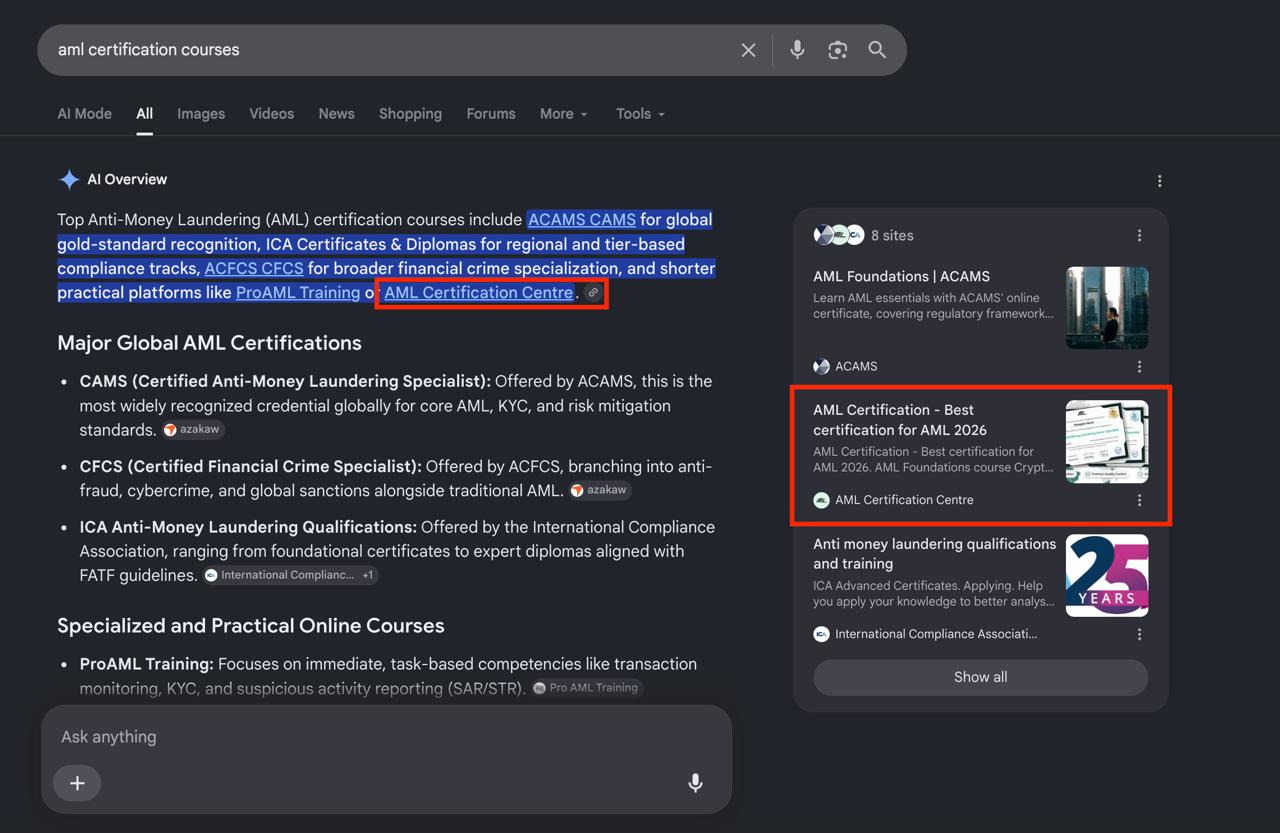Screen dimensions: 1280x833
Task: Click the AML Certification Centre favicon in sidebar
Action: coord(821,500)
